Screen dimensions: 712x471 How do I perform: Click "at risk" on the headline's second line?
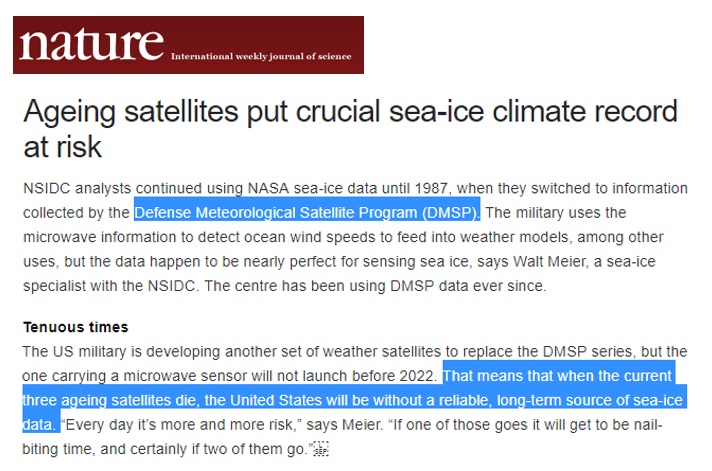click(x=63, y=147)
